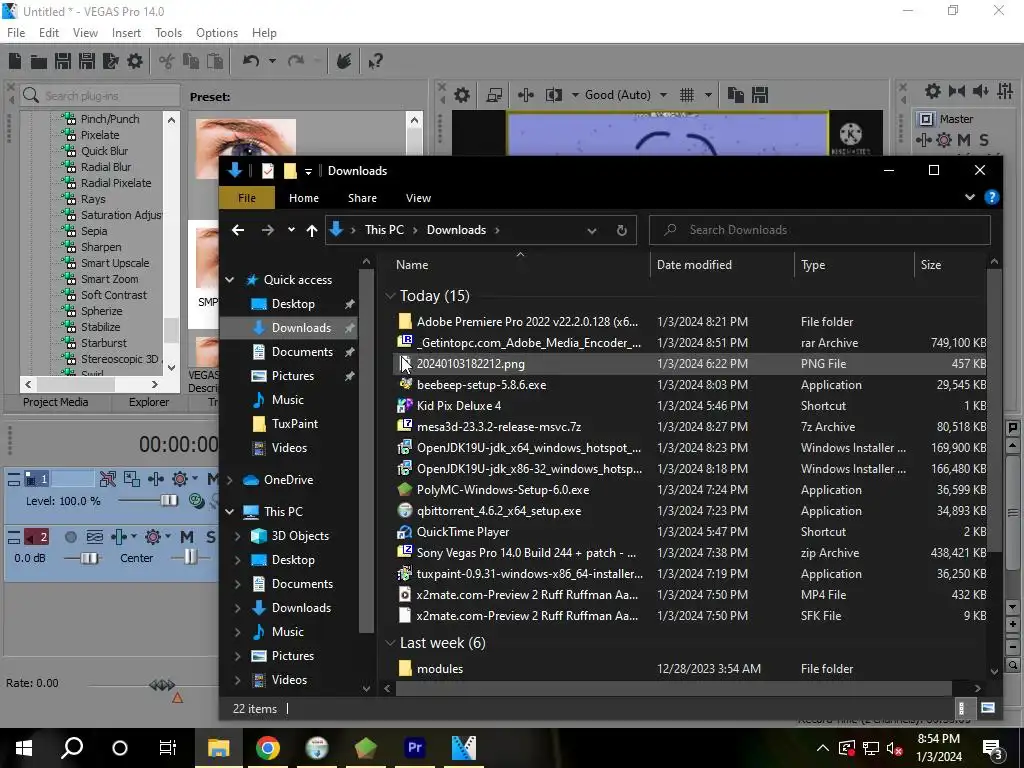This screenshot has height=768, width=1024.
Task: Click the What's This Help cursor icon
Action: 375,61
